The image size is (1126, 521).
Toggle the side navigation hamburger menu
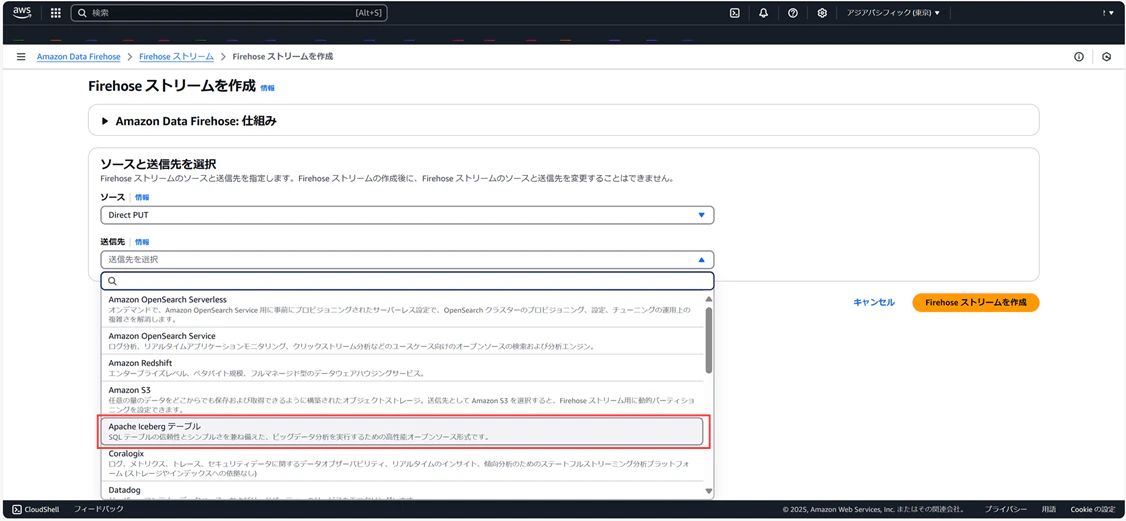21,56
